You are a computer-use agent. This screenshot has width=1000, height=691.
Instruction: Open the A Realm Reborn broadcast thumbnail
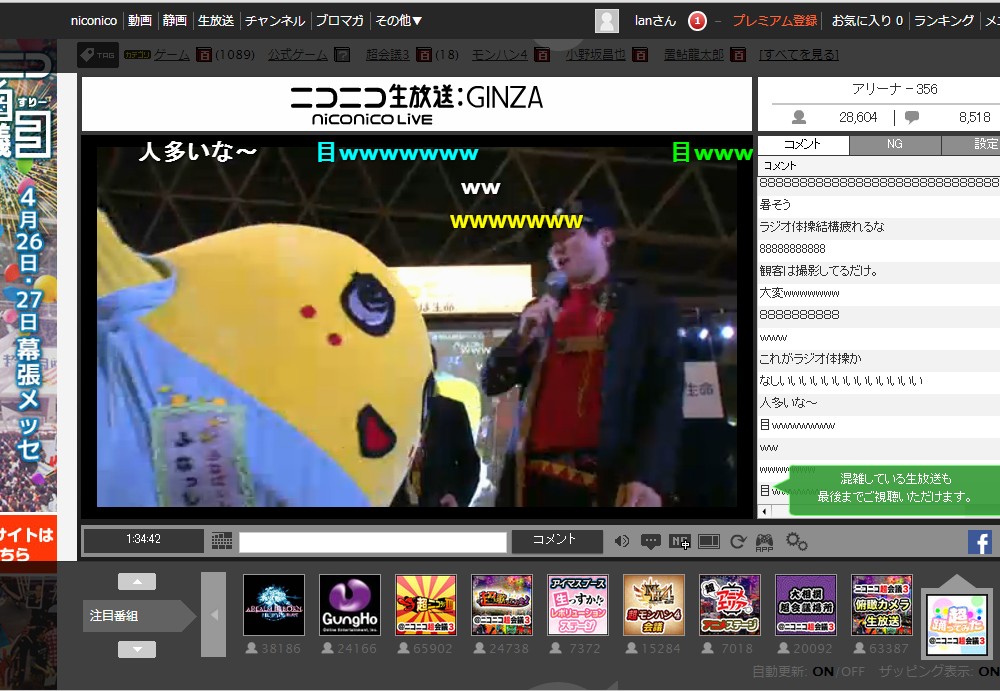coord(274,605)
